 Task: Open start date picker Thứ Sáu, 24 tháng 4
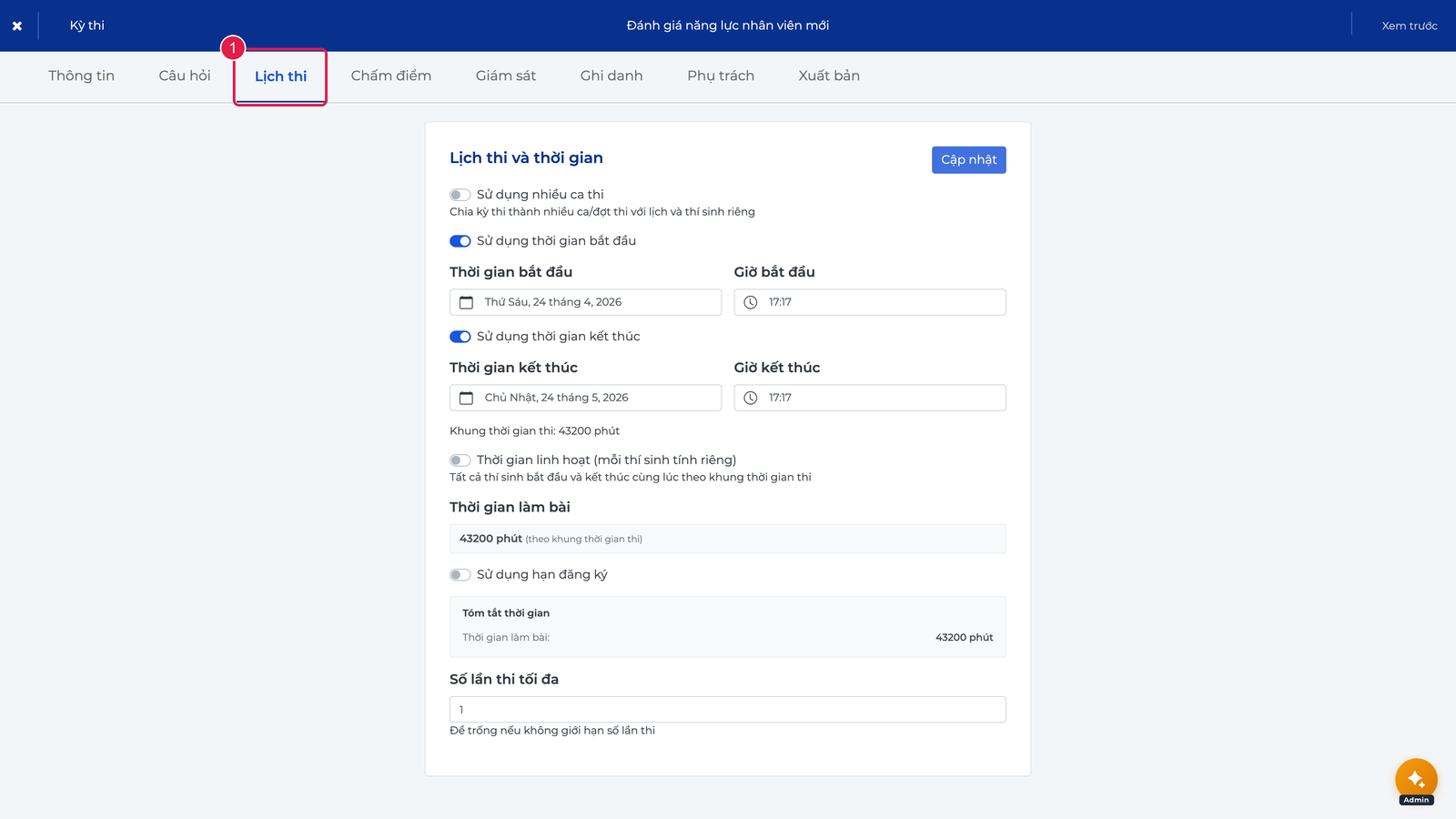click(585, 302)
